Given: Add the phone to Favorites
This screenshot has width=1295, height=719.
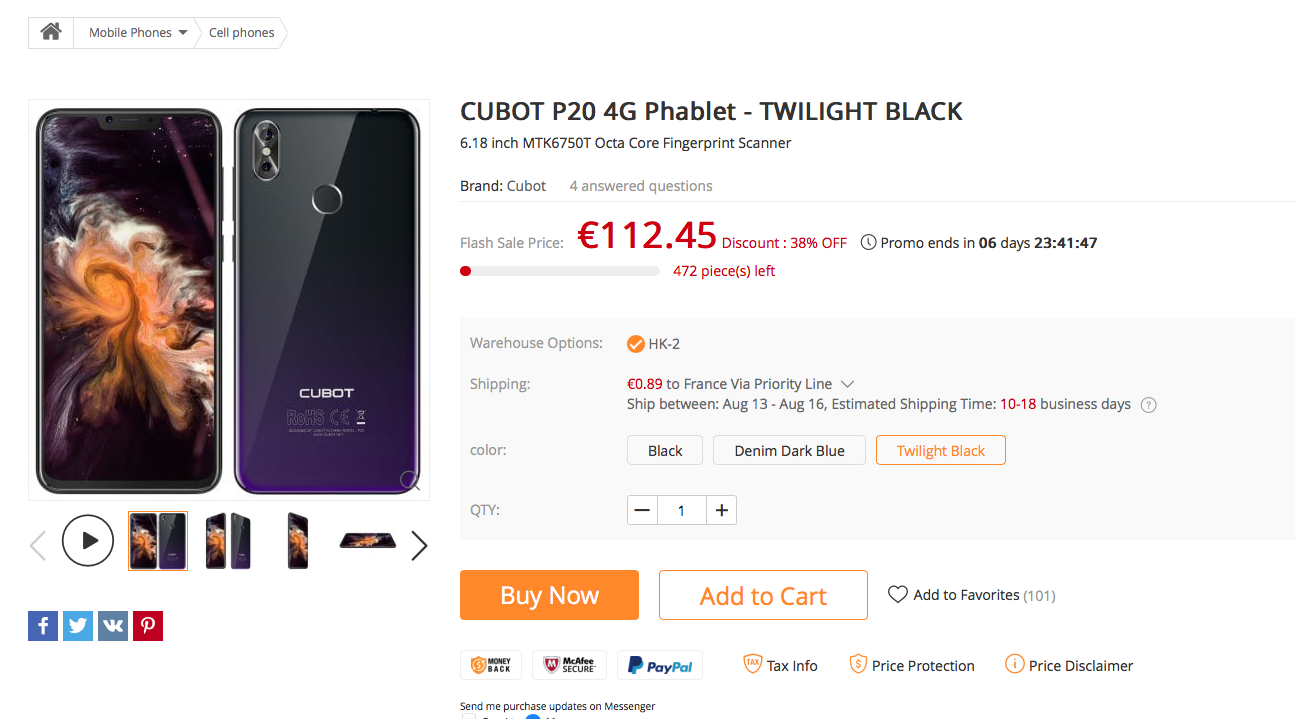Looking at the screenshot, I should 970,595.
